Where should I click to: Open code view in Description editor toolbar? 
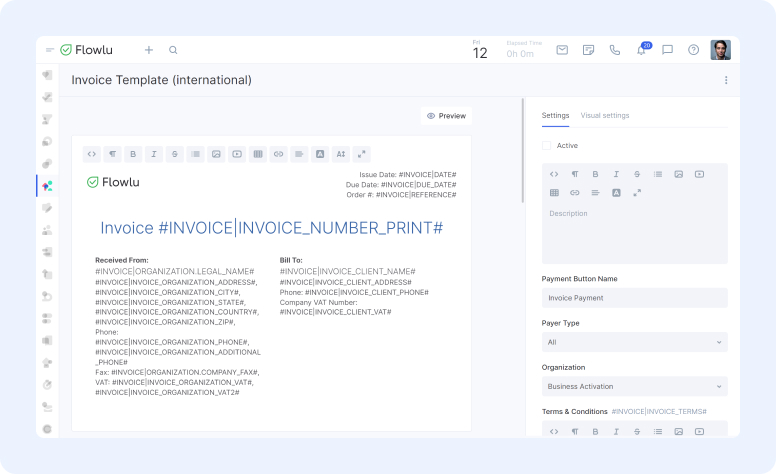tap(554, 174)
